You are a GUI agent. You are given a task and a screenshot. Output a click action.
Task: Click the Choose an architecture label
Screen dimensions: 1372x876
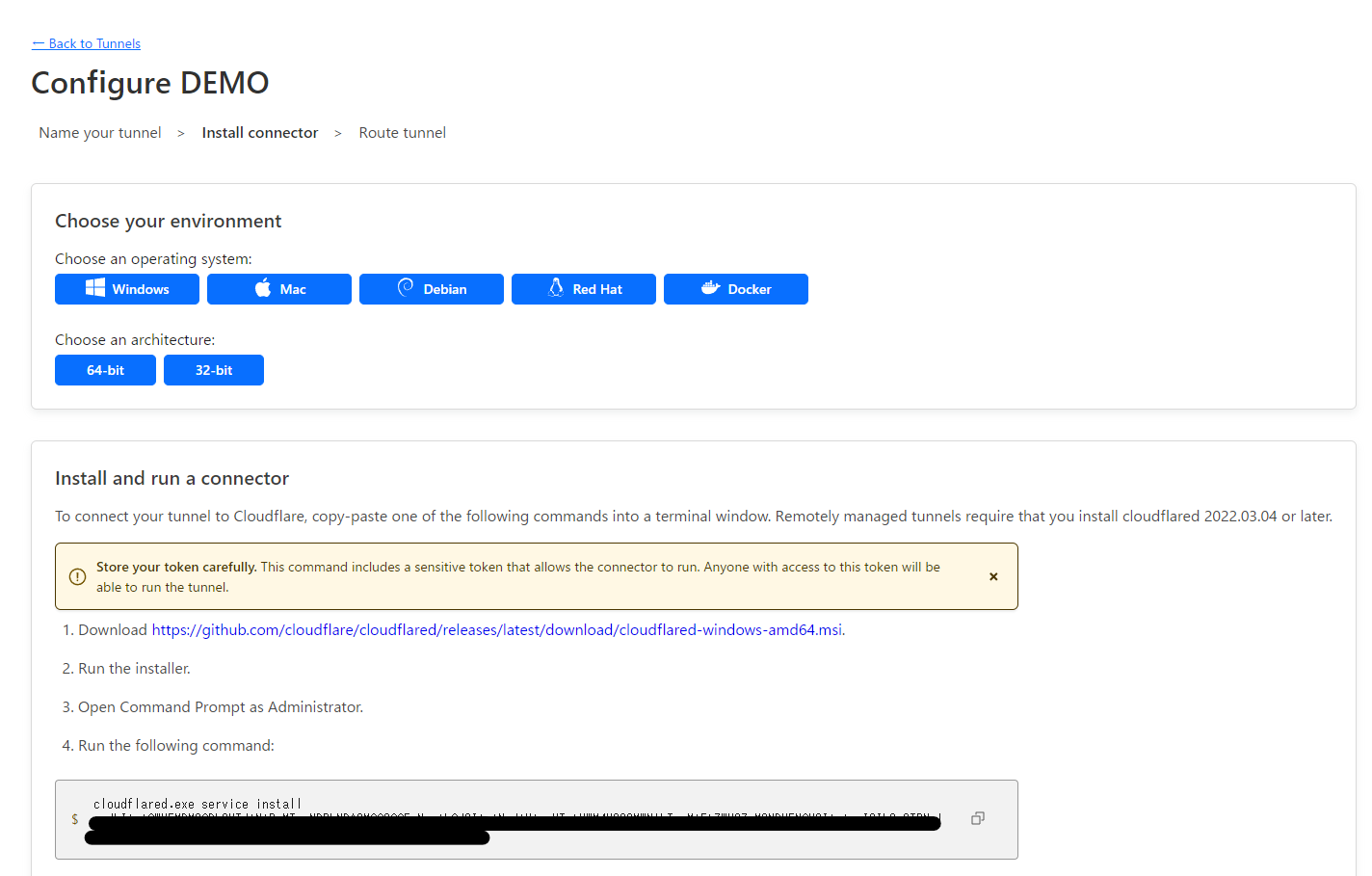(135, 339)
